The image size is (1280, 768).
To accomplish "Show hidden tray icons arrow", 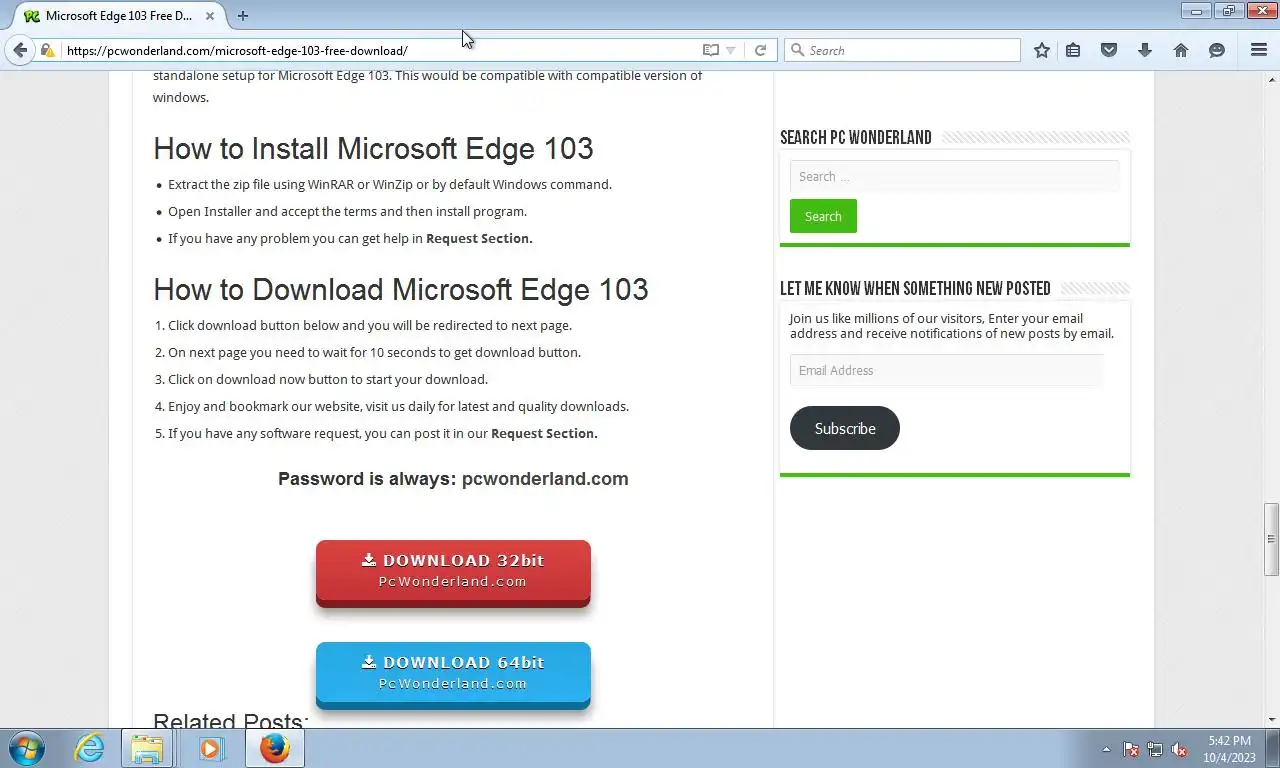I will (1106, 749).
